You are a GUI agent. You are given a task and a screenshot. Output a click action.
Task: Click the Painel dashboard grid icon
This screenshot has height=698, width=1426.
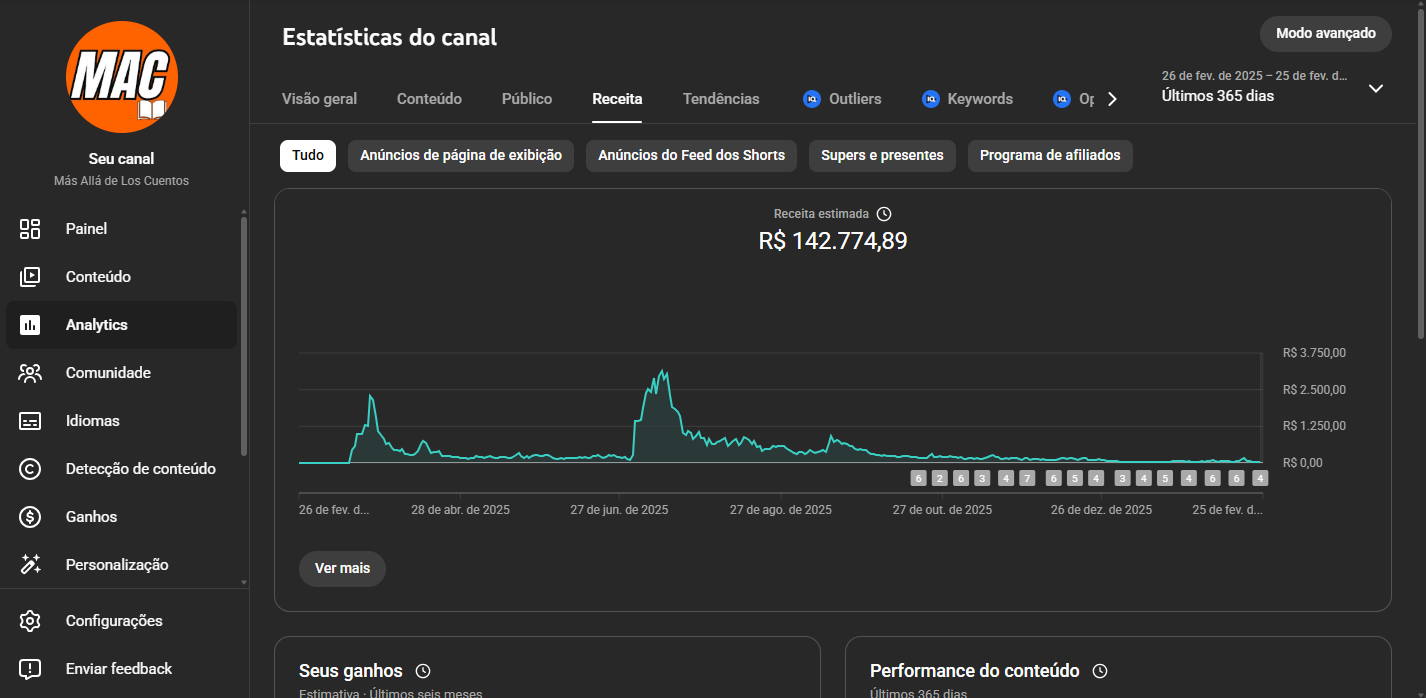point(30,229)
